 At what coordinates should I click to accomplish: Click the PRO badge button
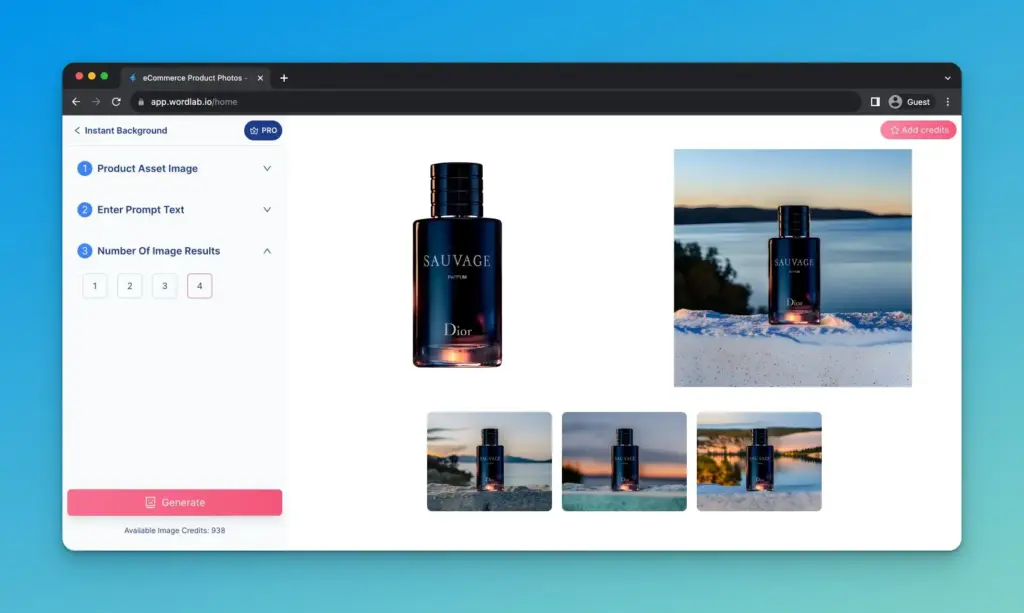tap(263, 131)
